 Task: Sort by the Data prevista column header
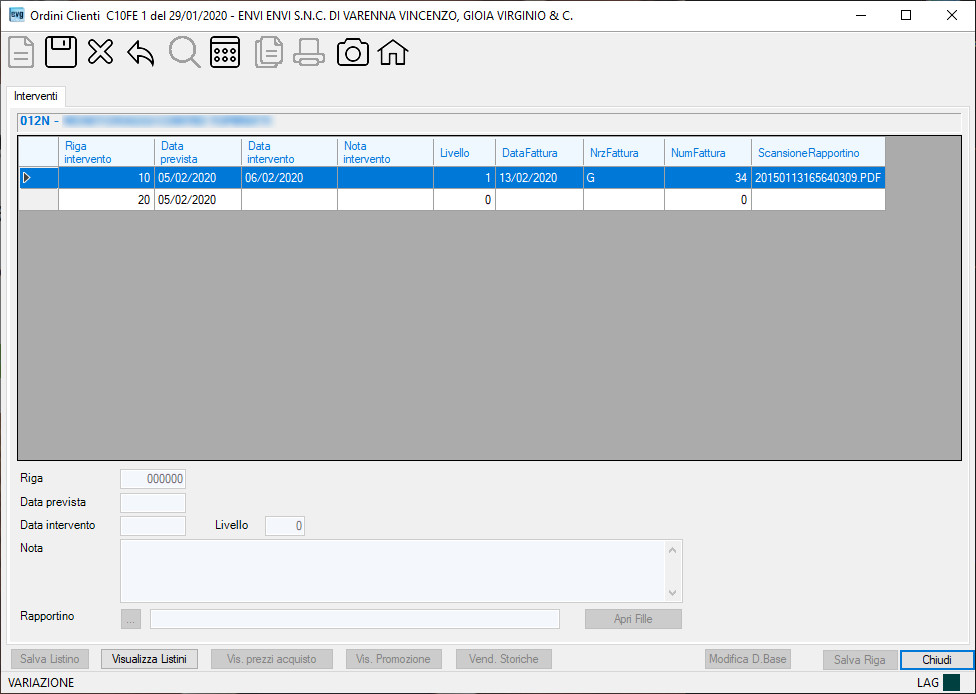(198, 152)
